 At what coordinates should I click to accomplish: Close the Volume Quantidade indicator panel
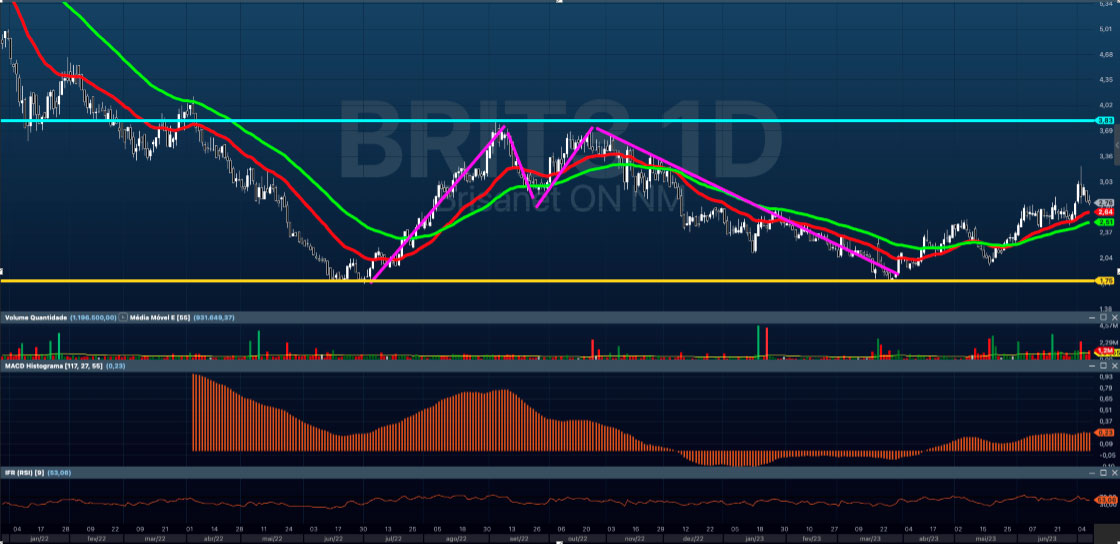point(1113,317)
